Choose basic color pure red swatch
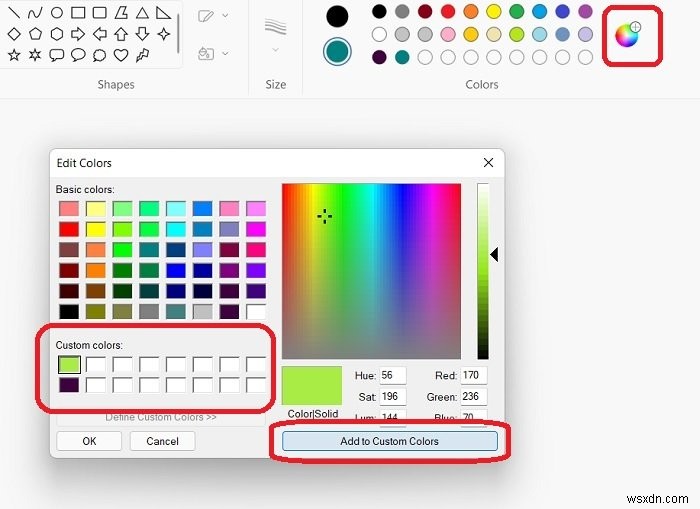Image resolution: width=700 pixels, height=509 pixels. point(69,229)
